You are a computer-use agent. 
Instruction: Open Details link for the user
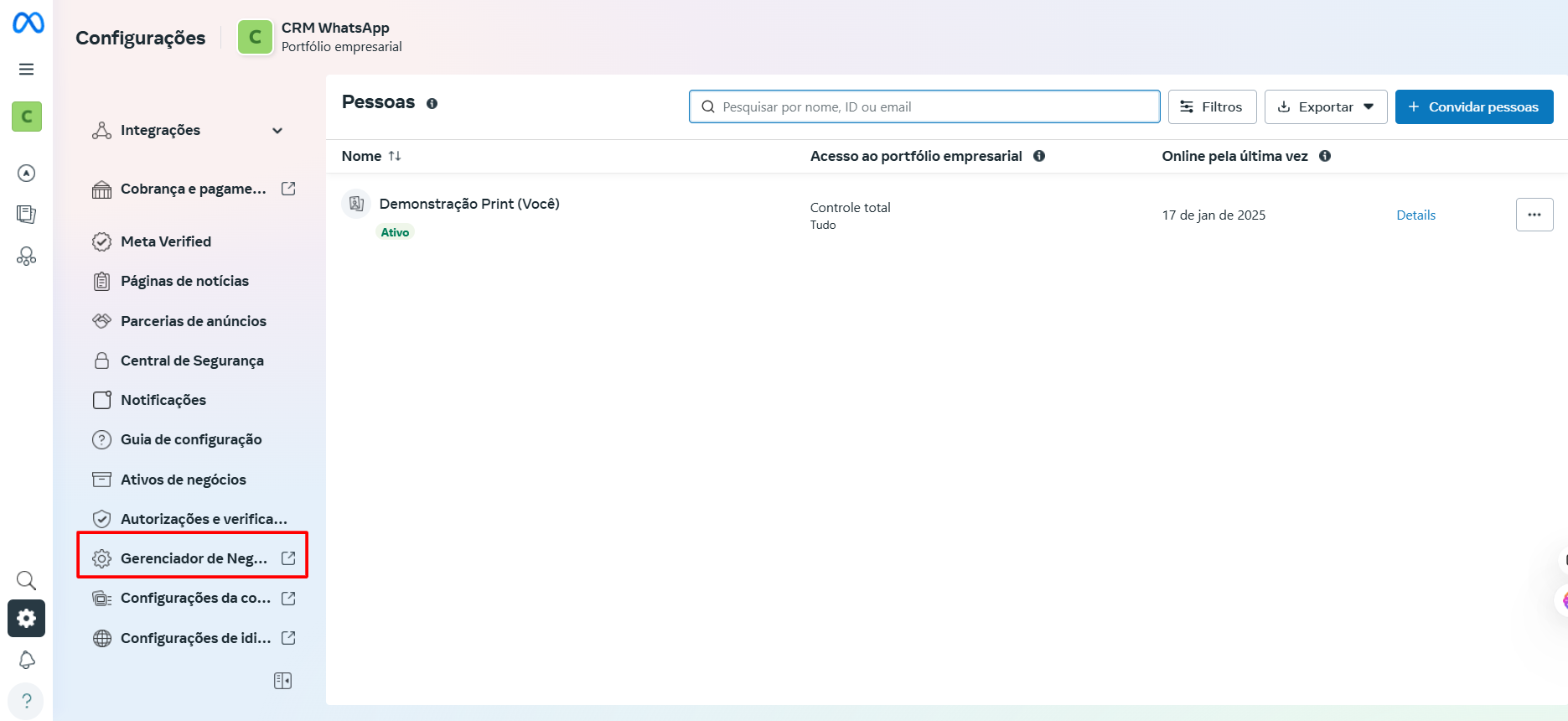click(x=1415, y=215)
